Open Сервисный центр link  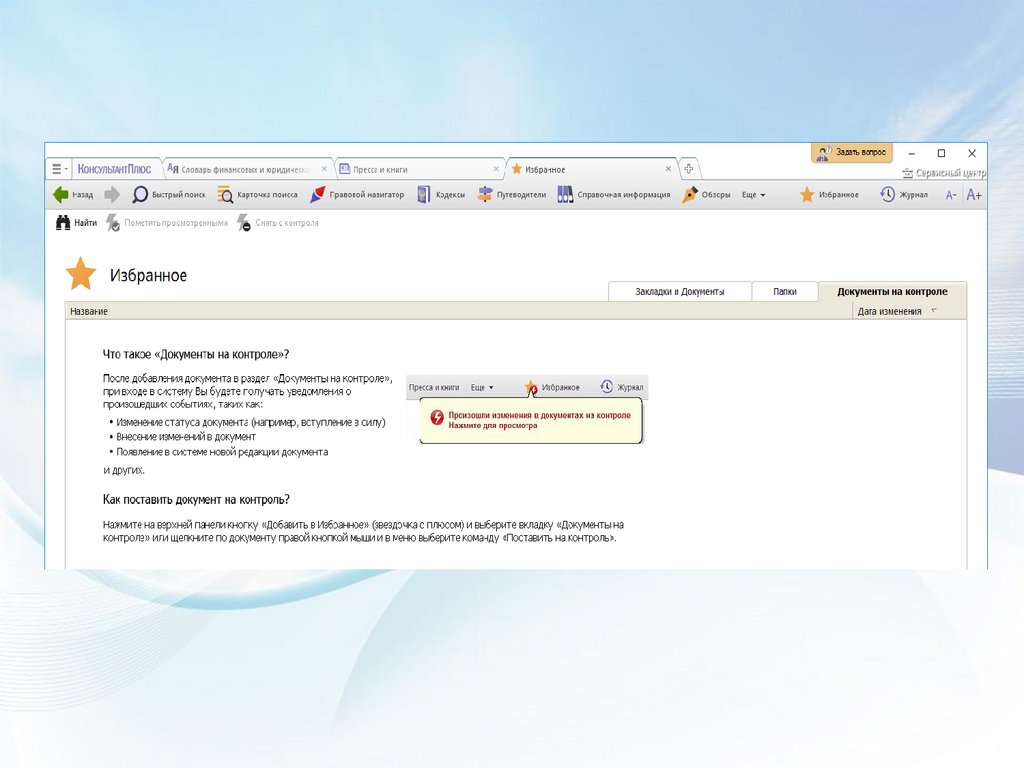click(x=944, y=173)
